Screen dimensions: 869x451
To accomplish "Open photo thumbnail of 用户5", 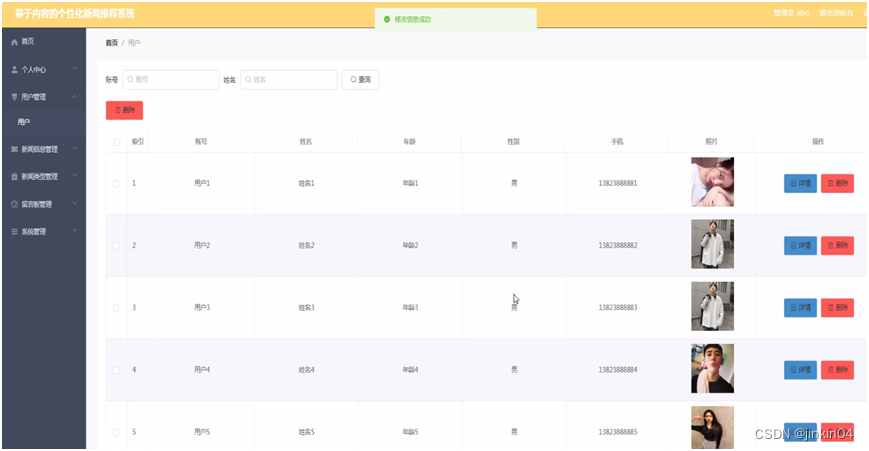I will point(712,427).
